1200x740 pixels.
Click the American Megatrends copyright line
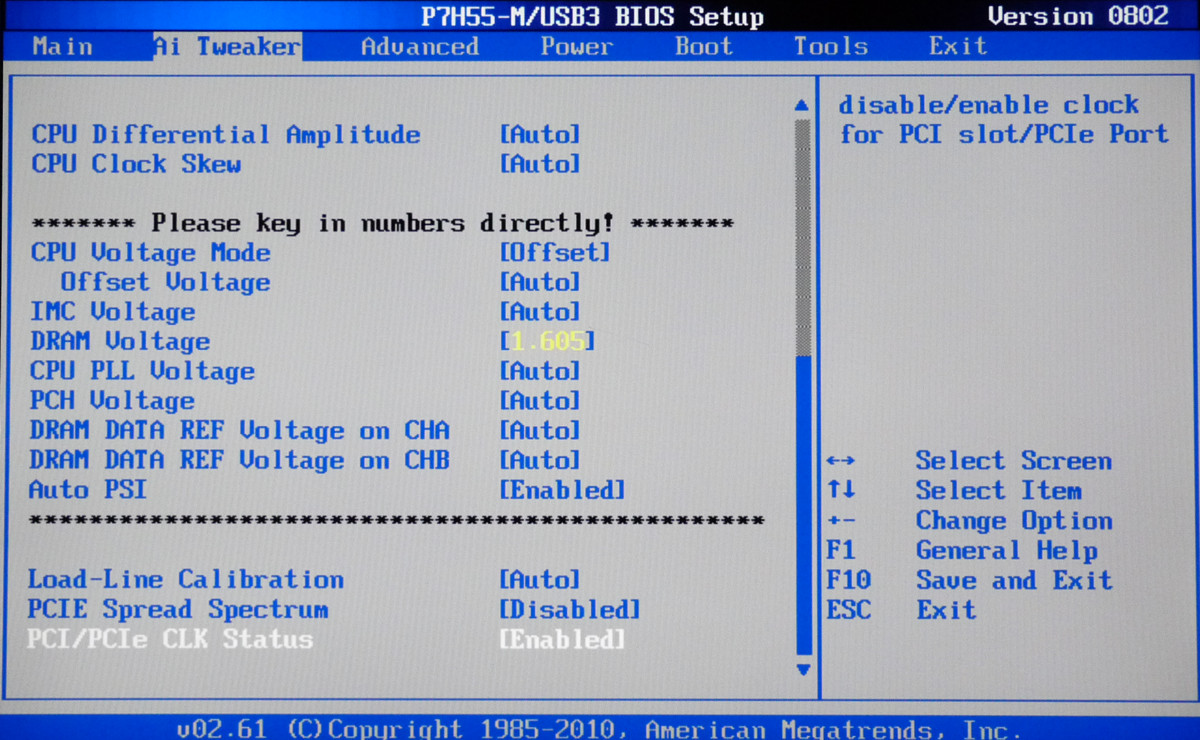[600, 729]
